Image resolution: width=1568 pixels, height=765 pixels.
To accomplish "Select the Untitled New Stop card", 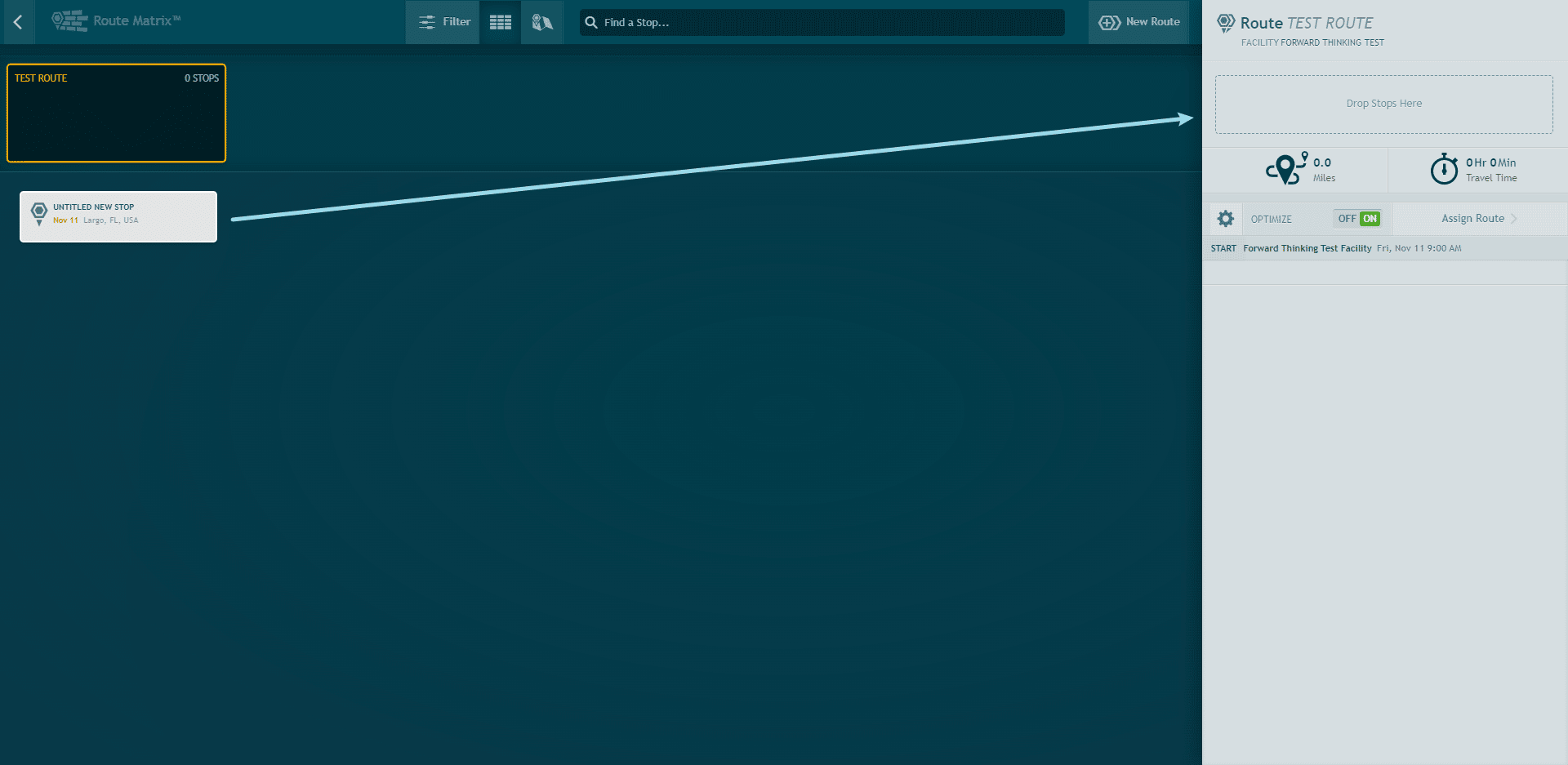I will tap(118, 216).
